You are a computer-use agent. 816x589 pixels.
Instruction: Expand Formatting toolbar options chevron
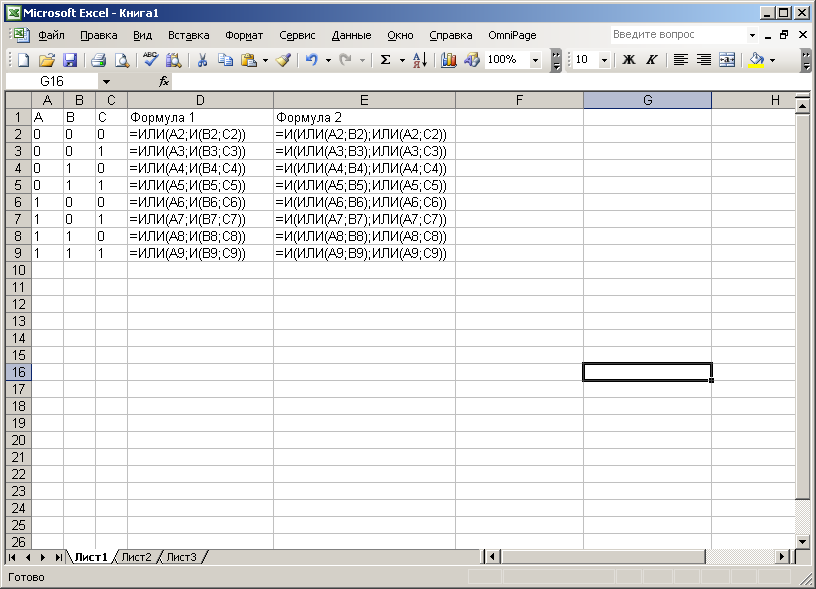806,60
